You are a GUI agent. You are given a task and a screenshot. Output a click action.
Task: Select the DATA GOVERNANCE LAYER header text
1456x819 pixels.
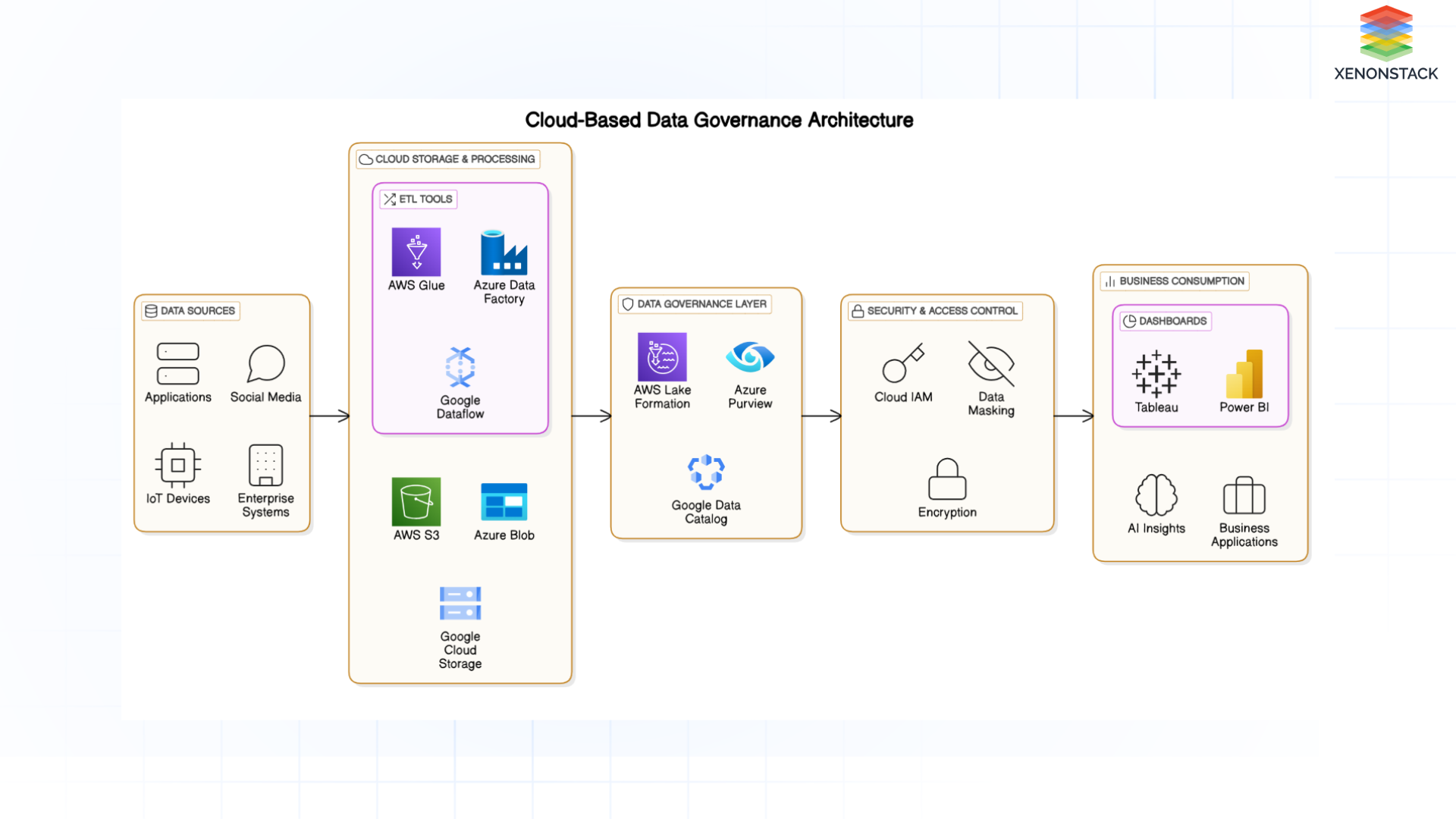[x=701, y=304]
